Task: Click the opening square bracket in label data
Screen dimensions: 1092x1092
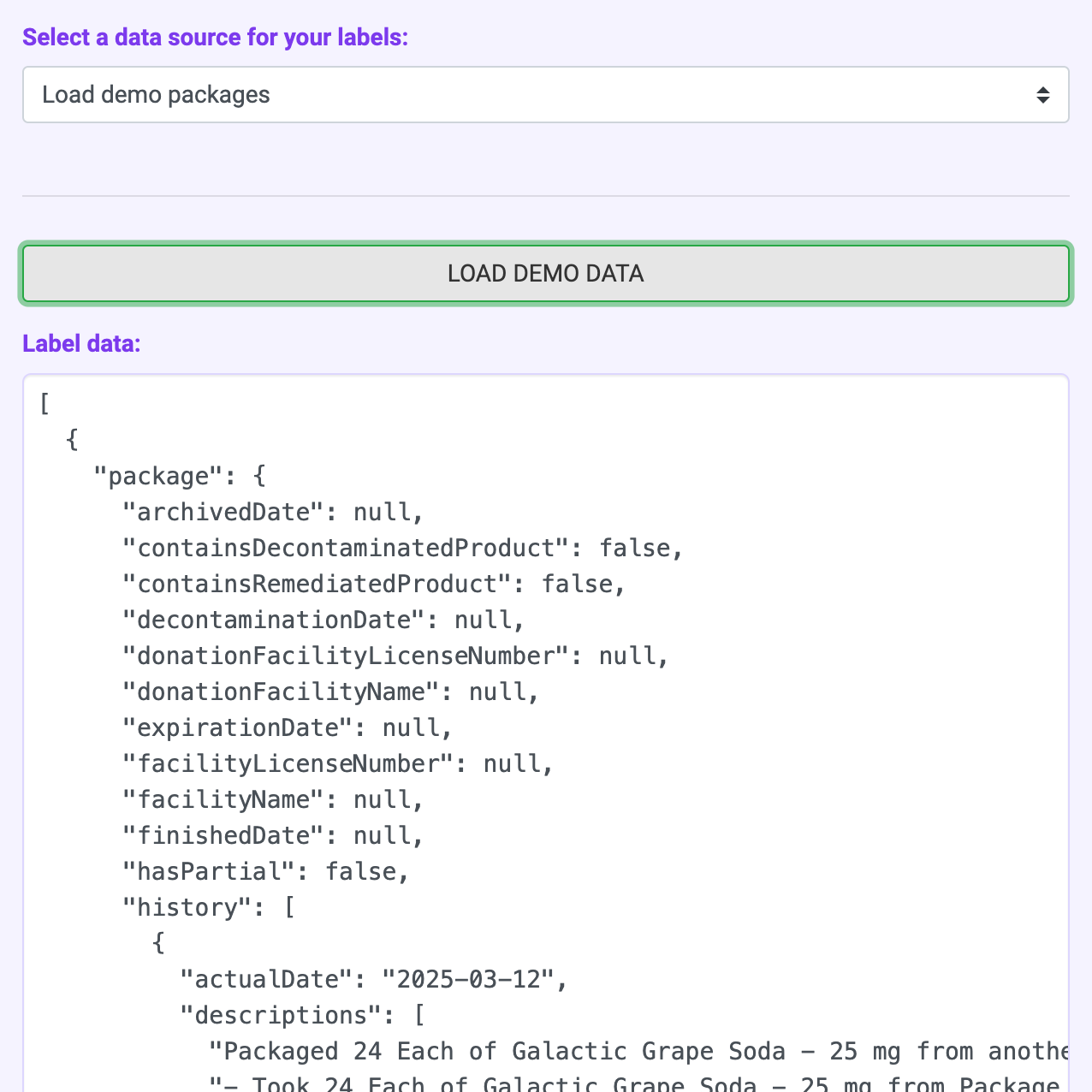Action: pyautogui.click(x=45, y=404)
